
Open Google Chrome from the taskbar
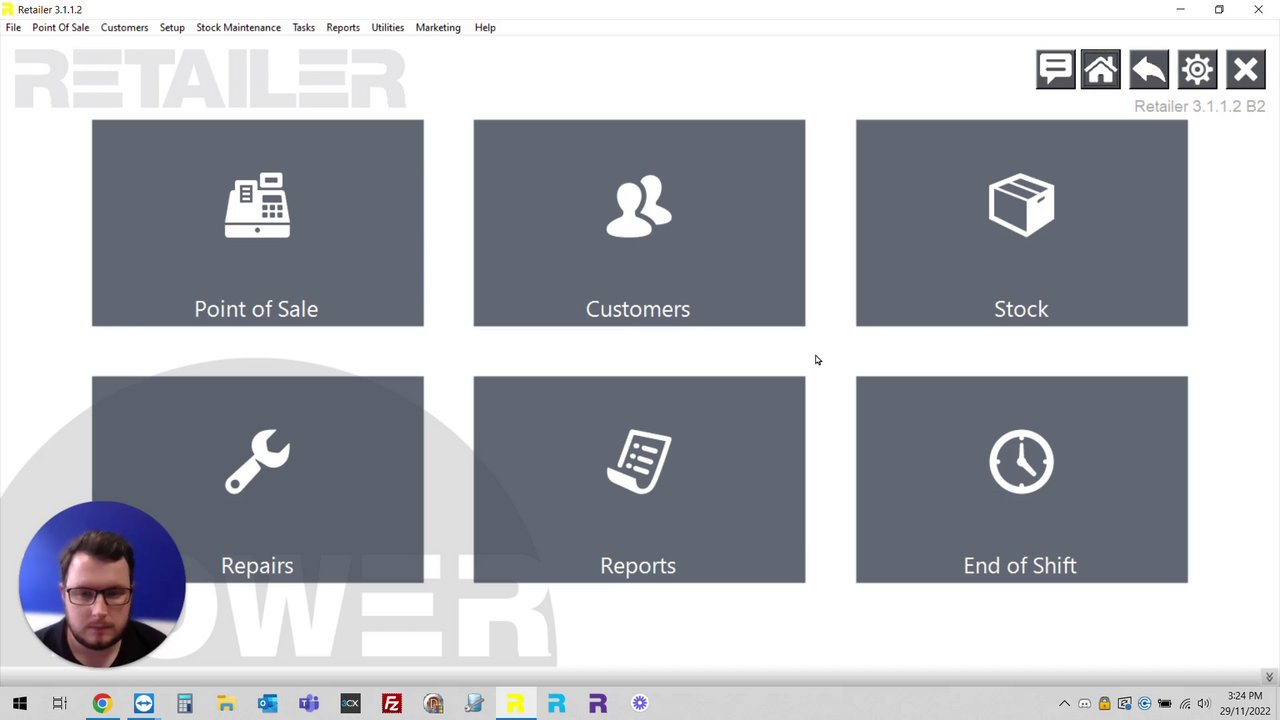point(102,703)
